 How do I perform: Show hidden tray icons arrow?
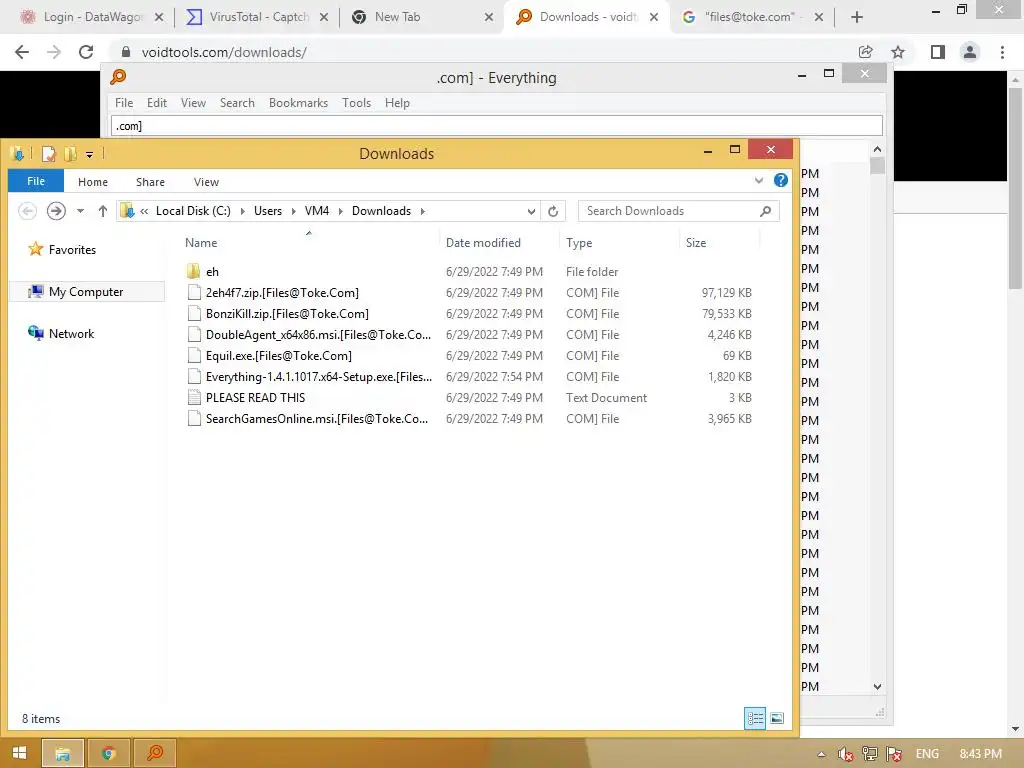point(821,754)
